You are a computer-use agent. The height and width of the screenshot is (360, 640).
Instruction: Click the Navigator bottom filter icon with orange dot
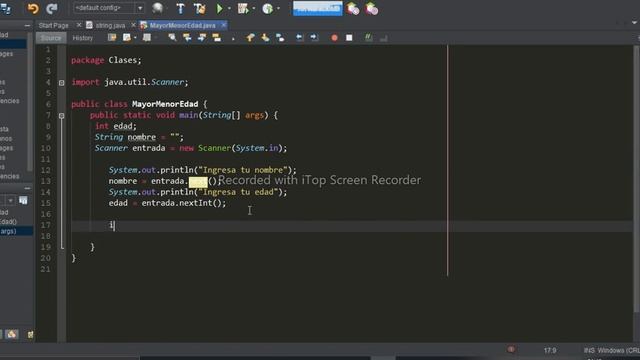[x=11, y=335]
